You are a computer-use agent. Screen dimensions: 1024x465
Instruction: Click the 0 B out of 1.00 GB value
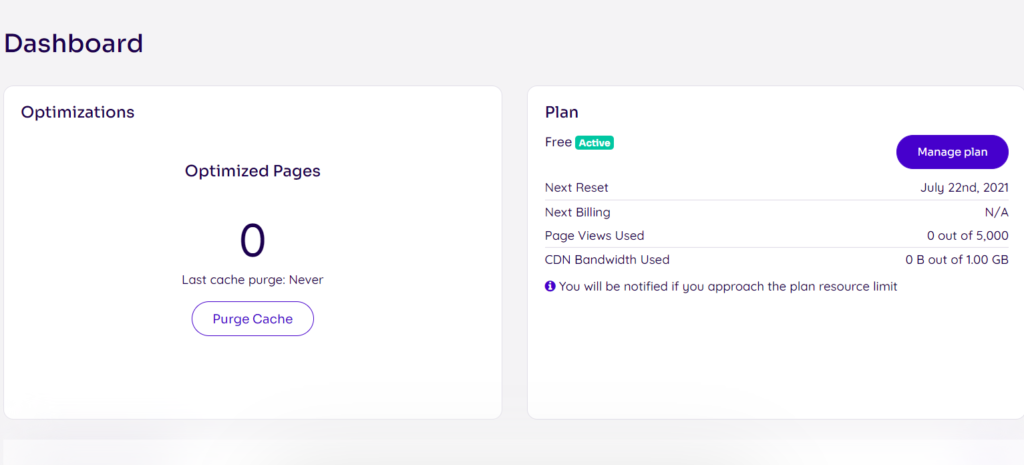[957, 260]
